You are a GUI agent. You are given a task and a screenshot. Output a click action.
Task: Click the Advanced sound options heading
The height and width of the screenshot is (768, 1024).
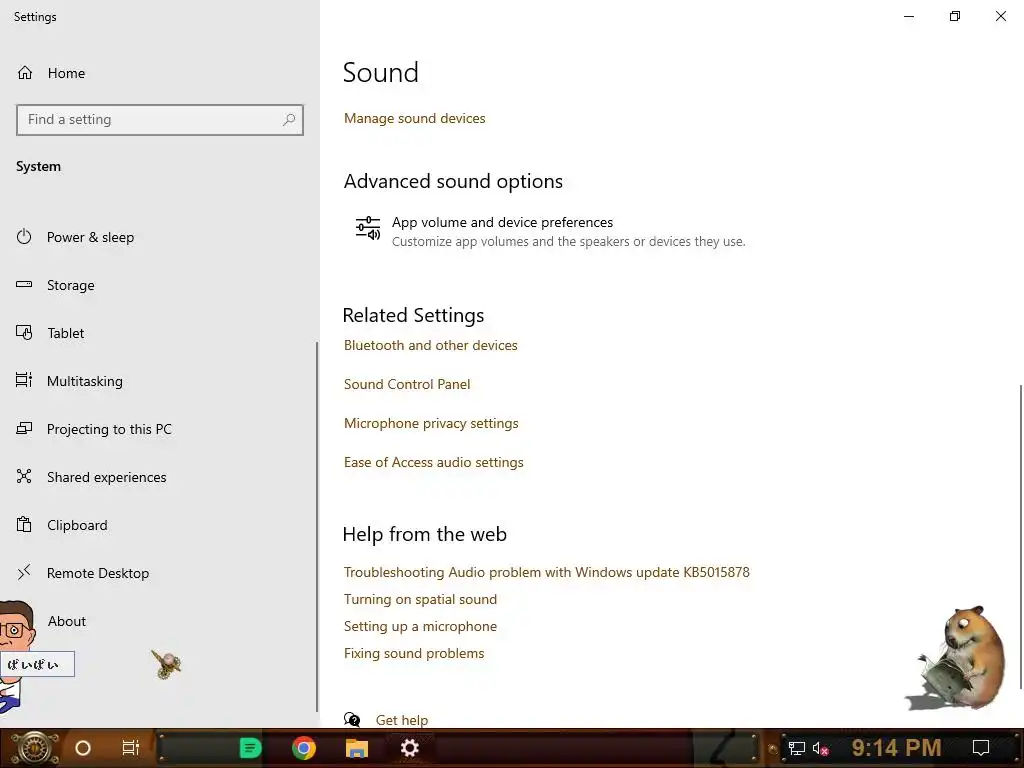pyautogui.click(x=453, y=181)
